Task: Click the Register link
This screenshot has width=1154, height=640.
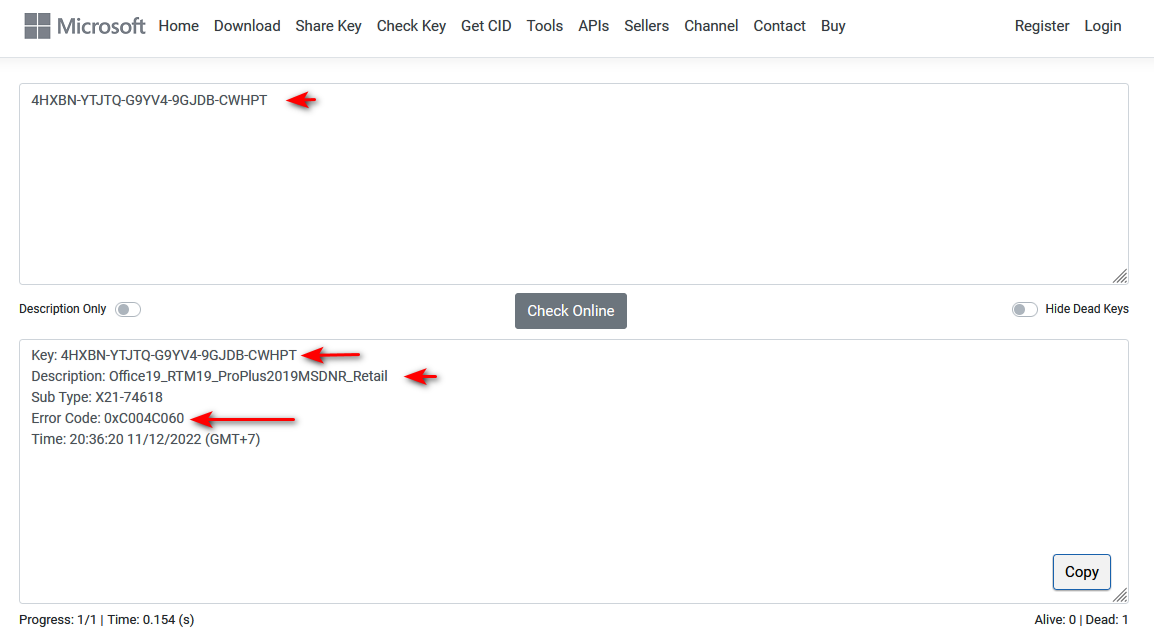Action: pos(1042,26)
